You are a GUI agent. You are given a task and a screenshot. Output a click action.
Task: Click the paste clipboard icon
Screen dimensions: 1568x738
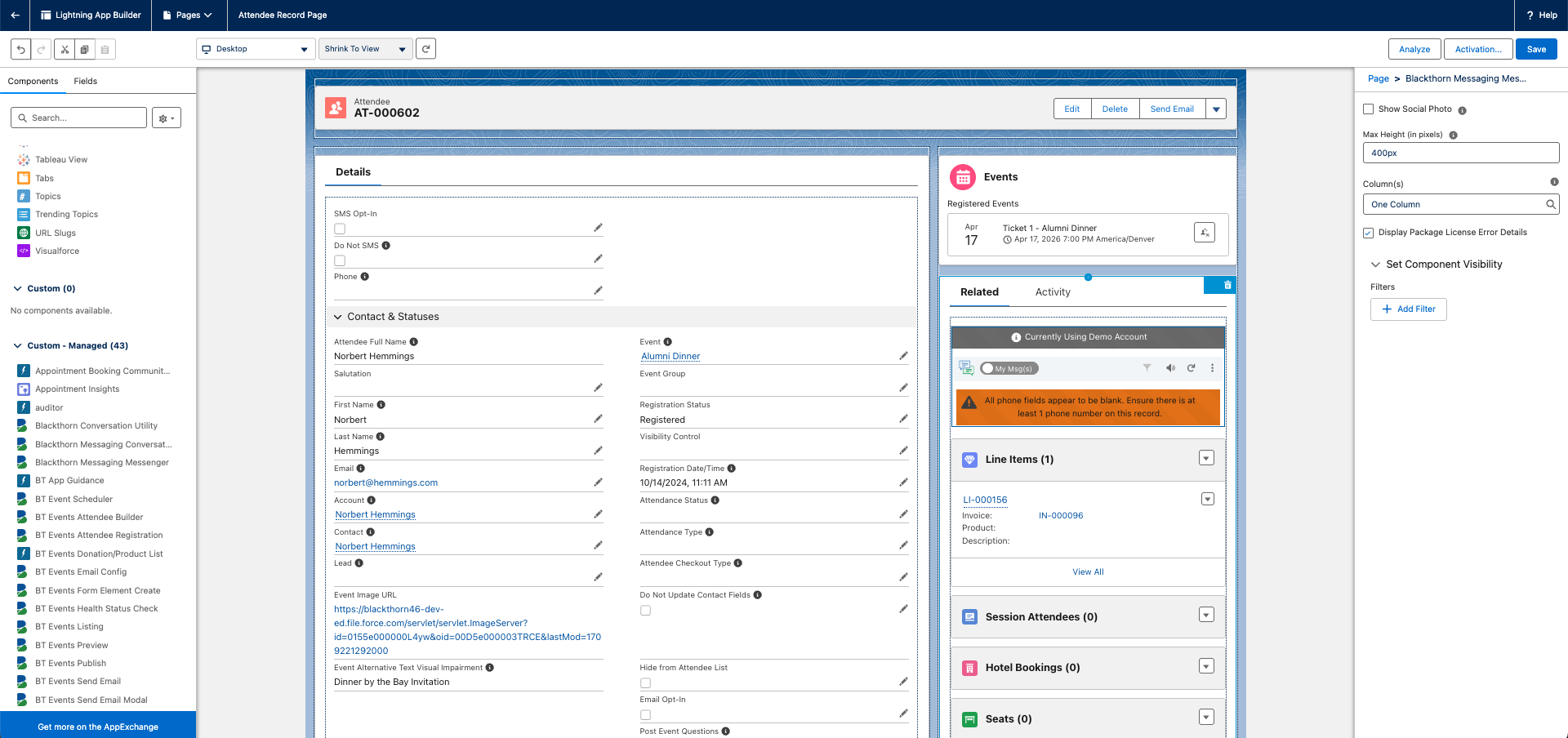(105, 49)
